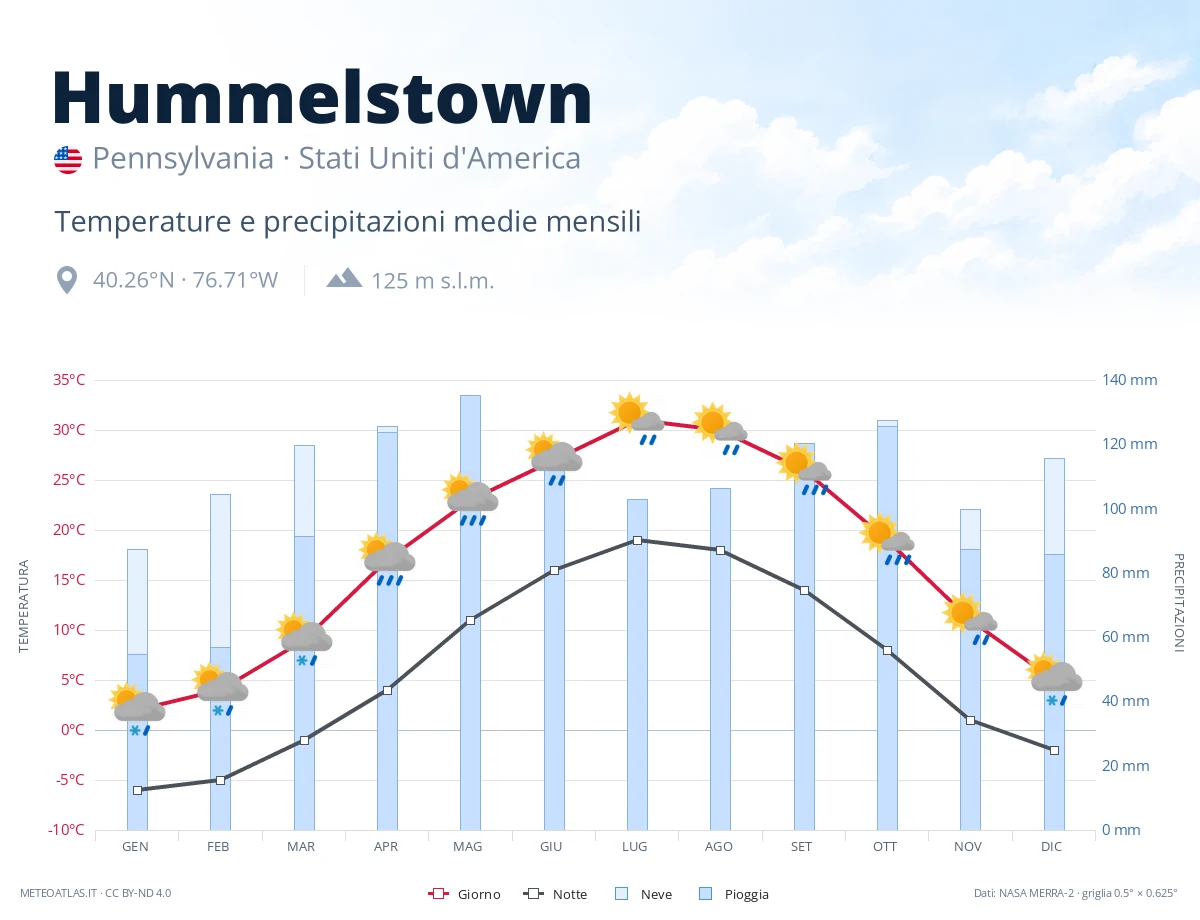
Task: Click the FEB weather icon
Action: (x=220, y=691)
